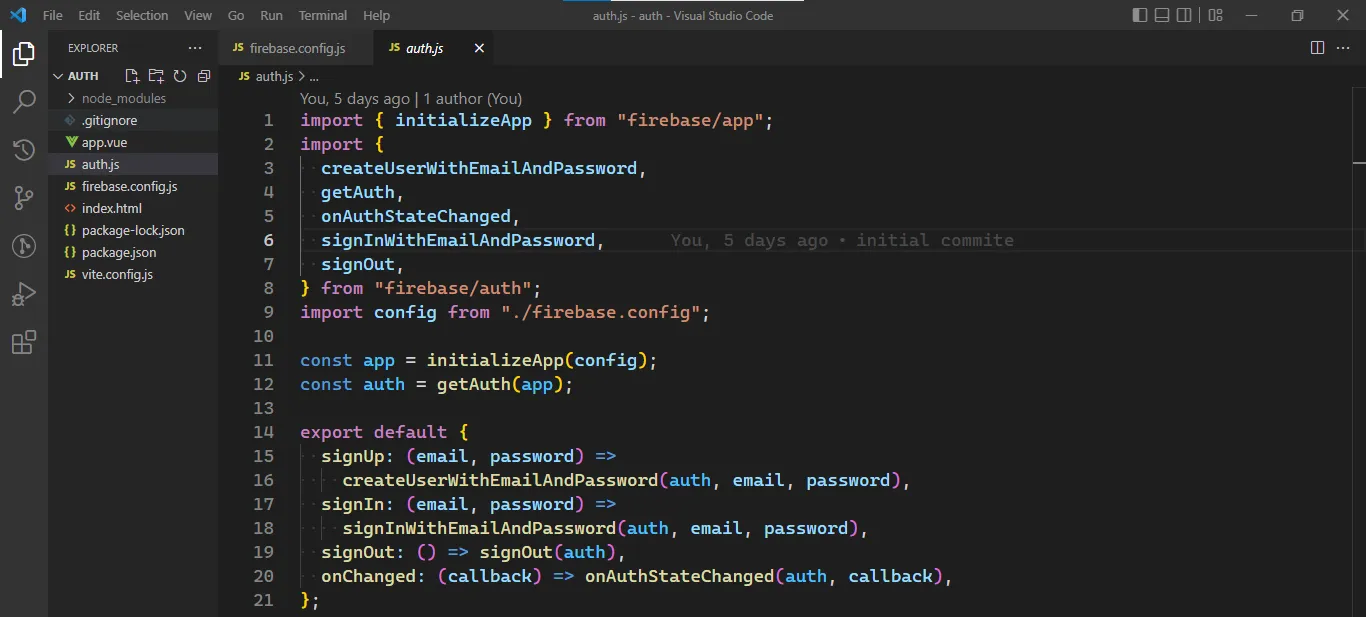
Task: Collapse the AUTH workspace folder
Action: (58, 75)
